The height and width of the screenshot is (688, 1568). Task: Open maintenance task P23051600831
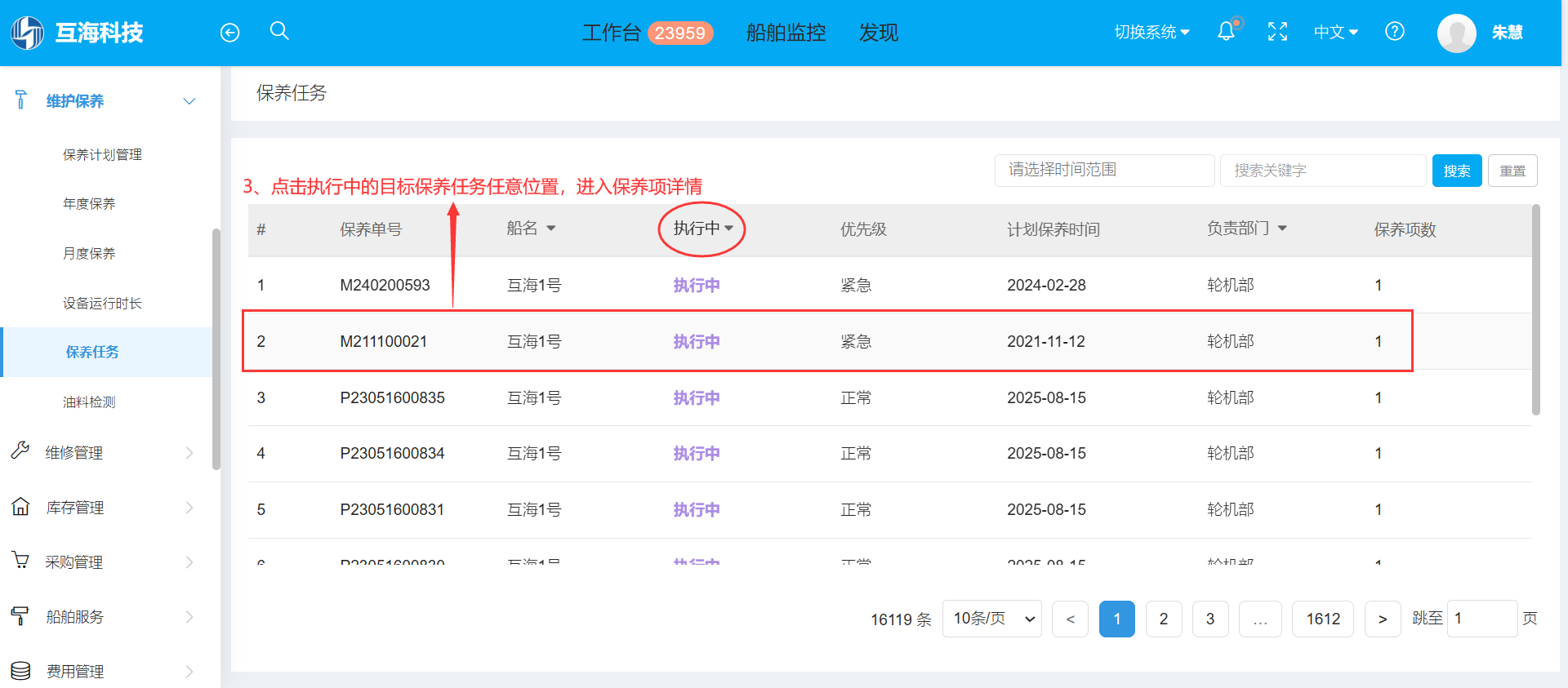[x=889, y=509]
